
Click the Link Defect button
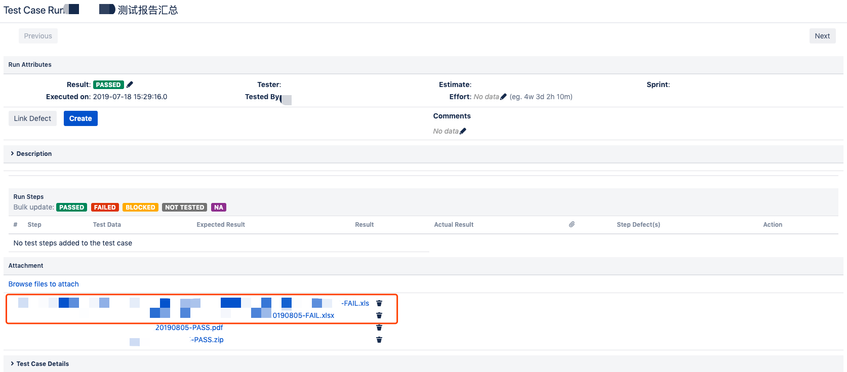click(x=32, y=118)
